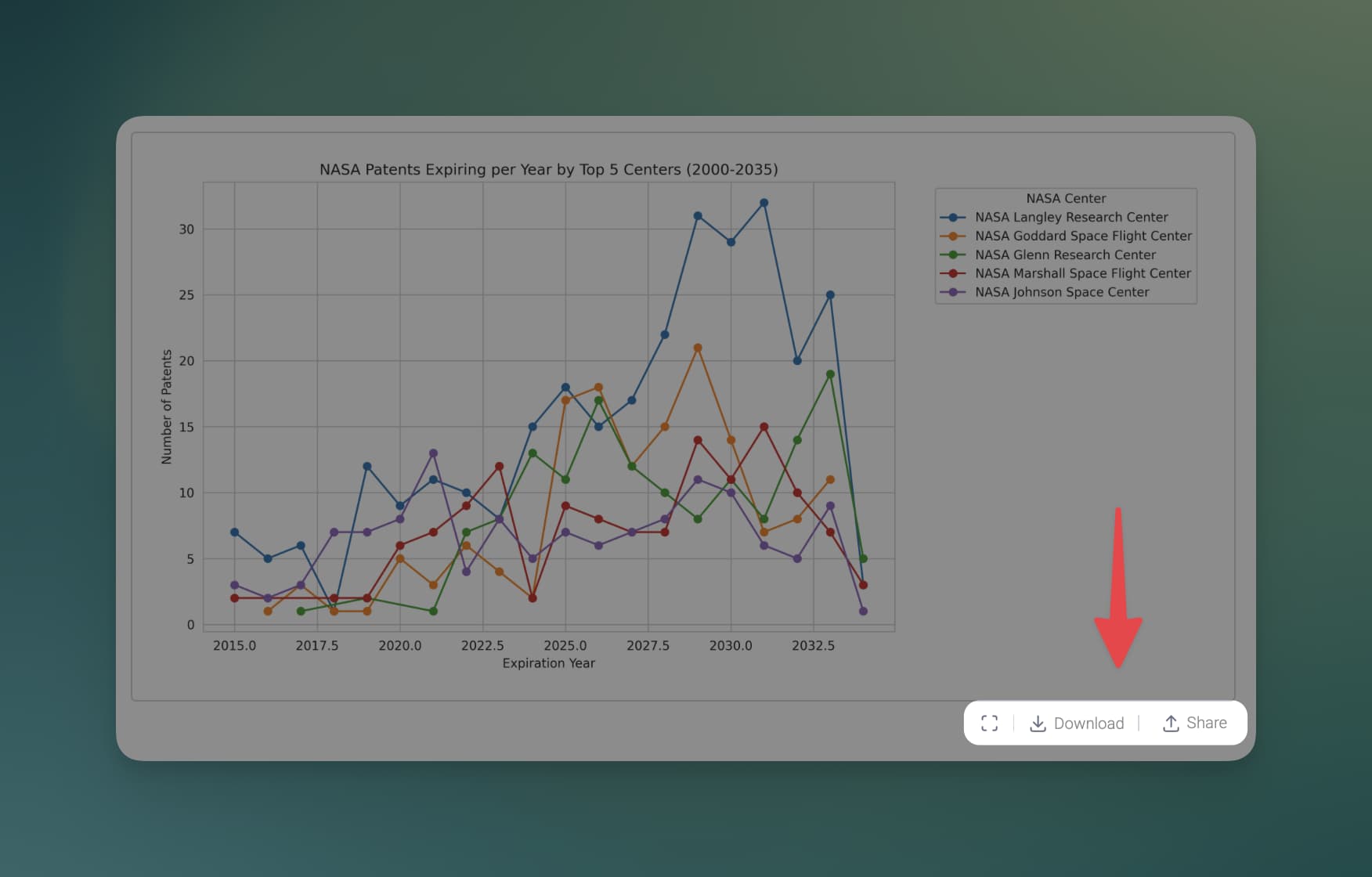Click the Expiration Year axis label
The image size is (1372, 877).
coord(548,663)
